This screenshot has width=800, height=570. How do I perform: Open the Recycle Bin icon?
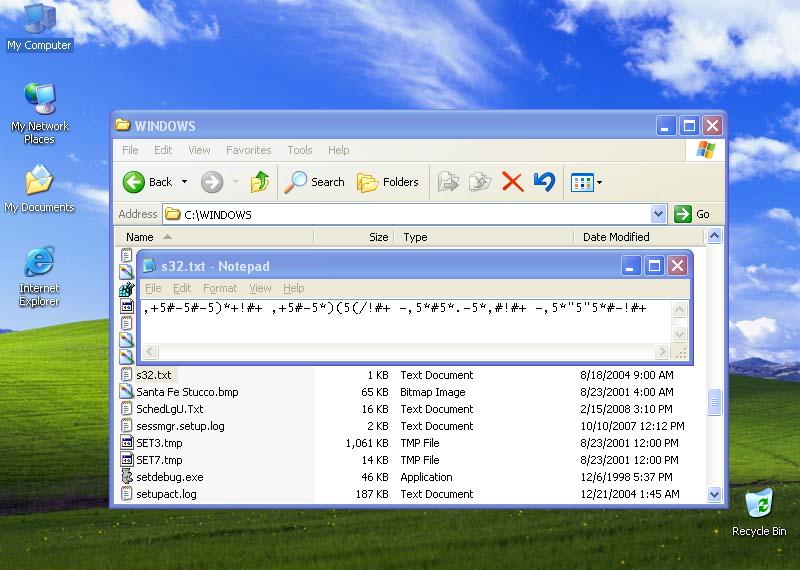(x=759, y=512)
